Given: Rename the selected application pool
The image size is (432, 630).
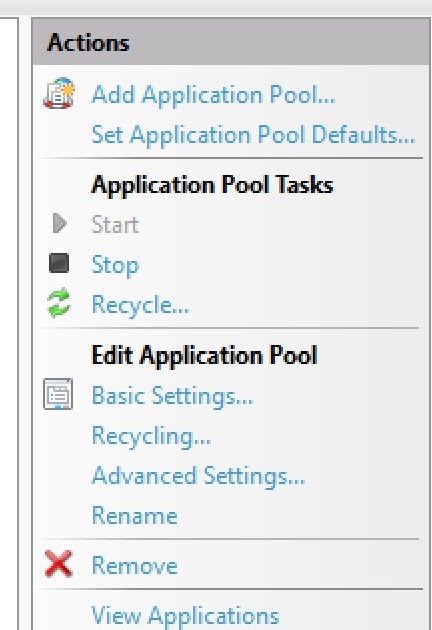Looking at the screenshot, I should click(134, 515).
